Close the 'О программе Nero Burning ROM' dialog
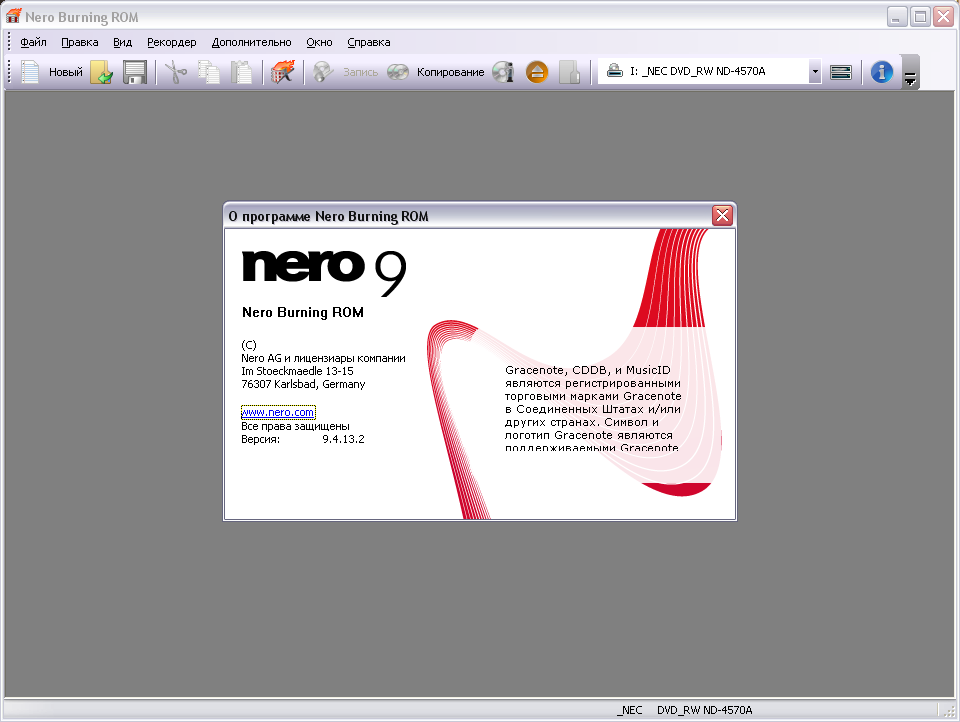The image size is (960, 722). click(x=722, y=215)
